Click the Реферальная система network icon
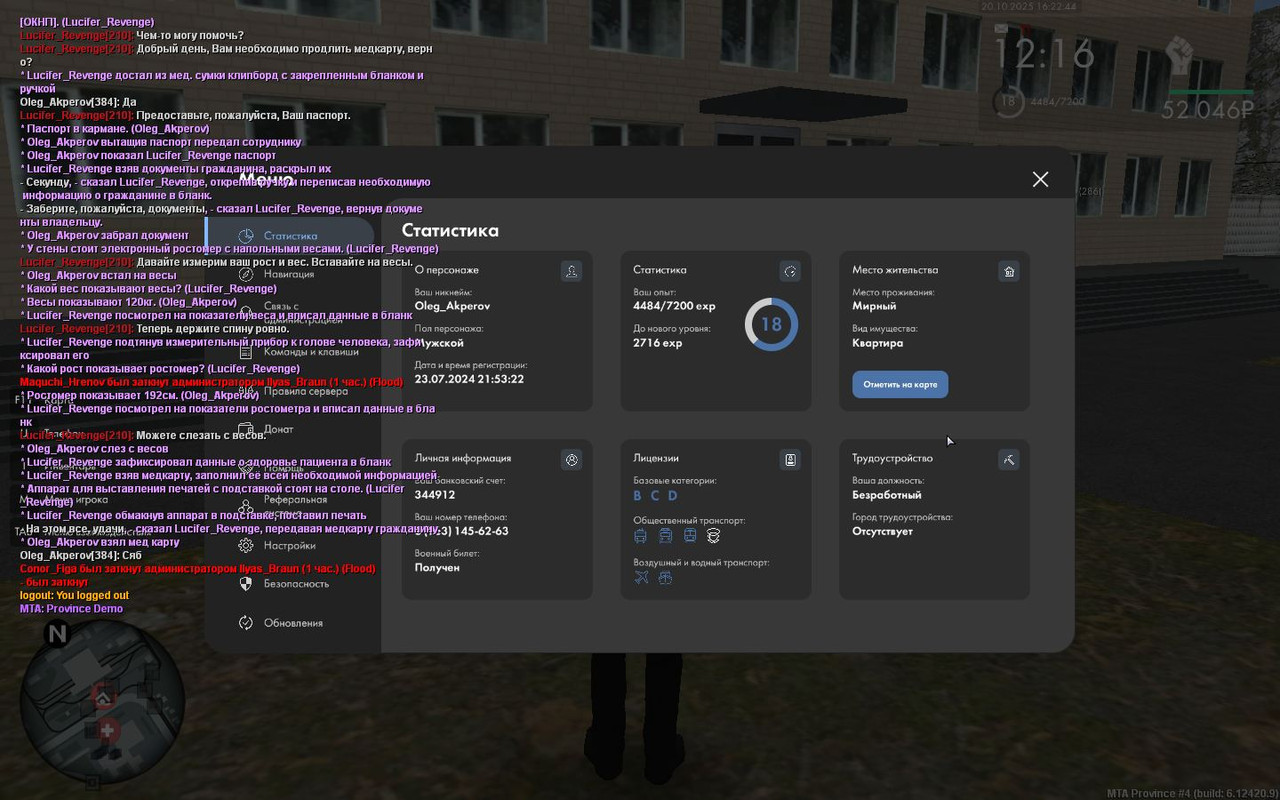The width and height of the screenshot is (1280, 800). 246,507
